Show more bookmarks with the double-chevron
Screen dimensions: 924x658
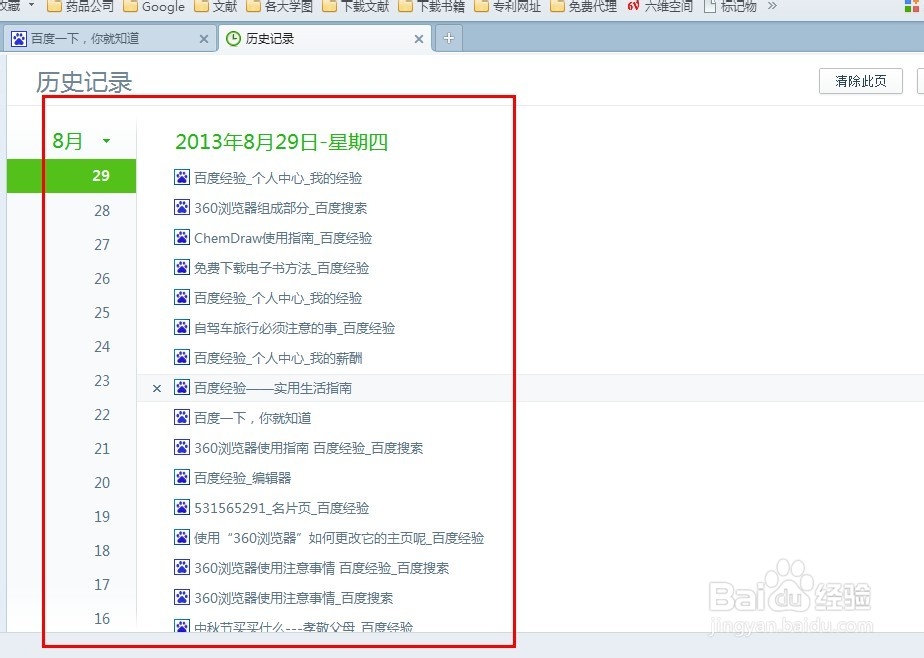[x=772, y=6]
